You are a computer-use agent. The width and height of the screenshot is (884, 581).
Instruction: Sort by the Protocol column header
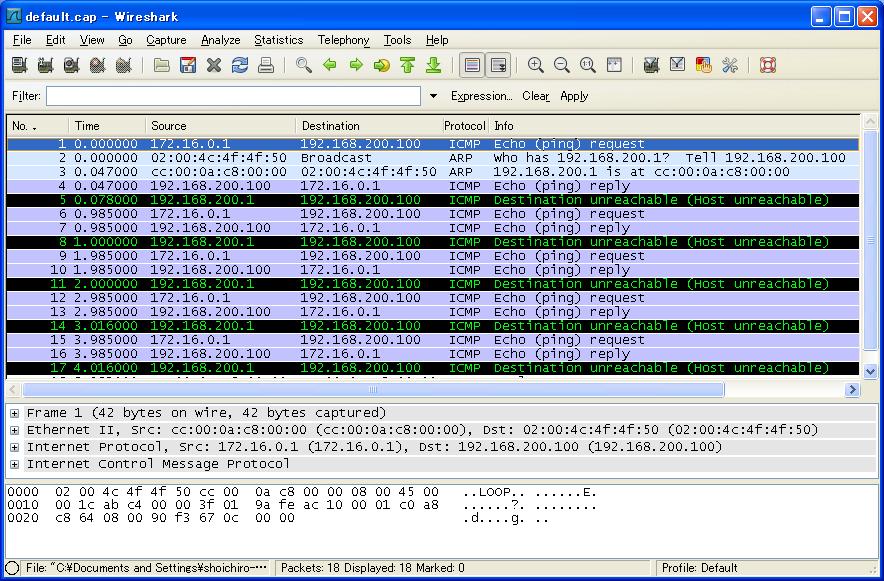pyautogui.click(x=465, y=126)
